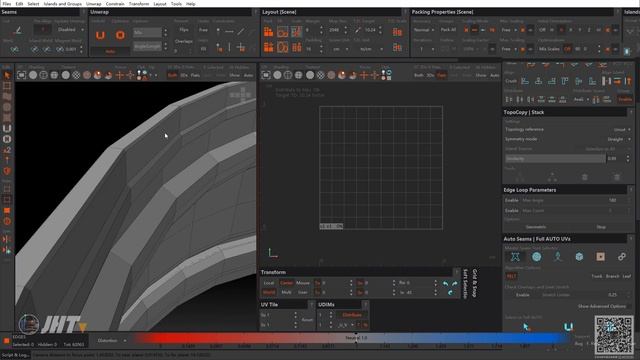640x360 pixels.
Task: Open the Topology reference dropdown
Action: point(622,129)
